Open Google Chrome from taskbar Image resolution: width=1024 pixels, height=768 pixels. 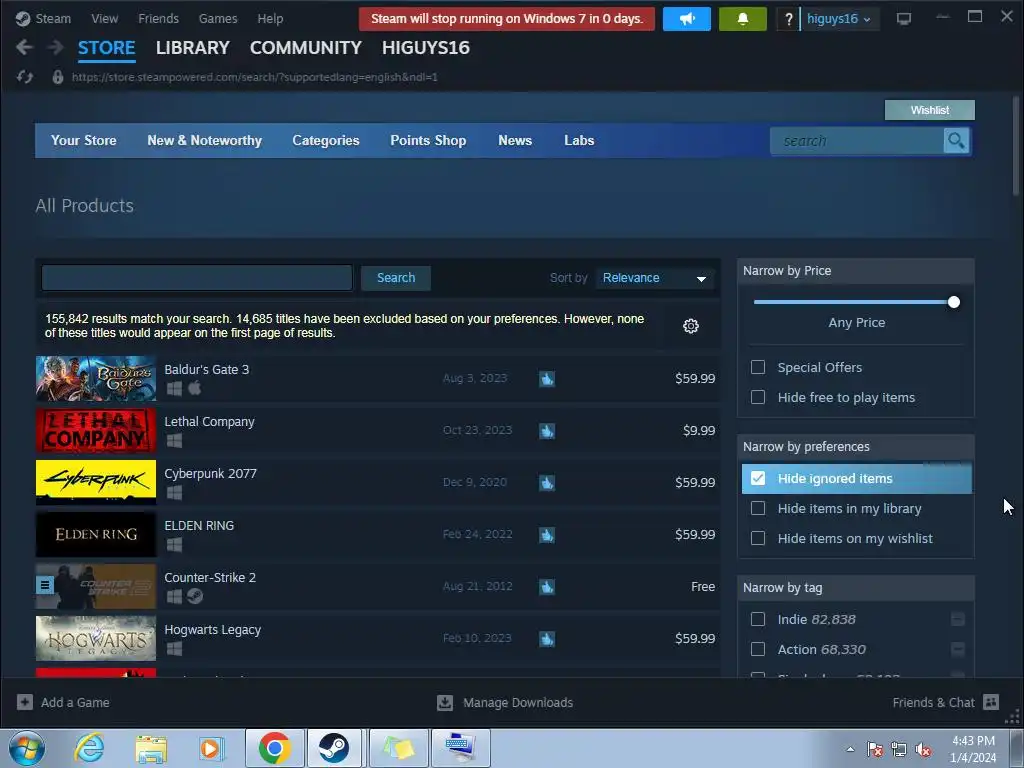[274, 748]
